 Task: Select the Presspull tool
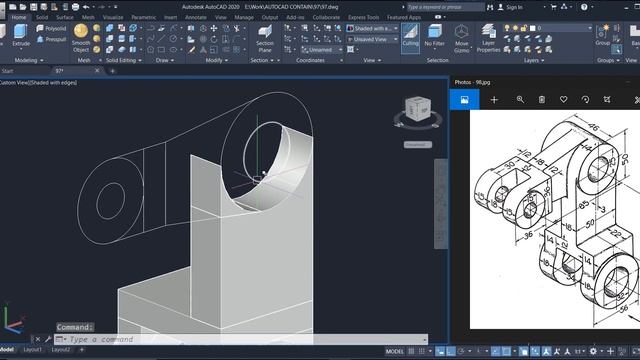51,40
